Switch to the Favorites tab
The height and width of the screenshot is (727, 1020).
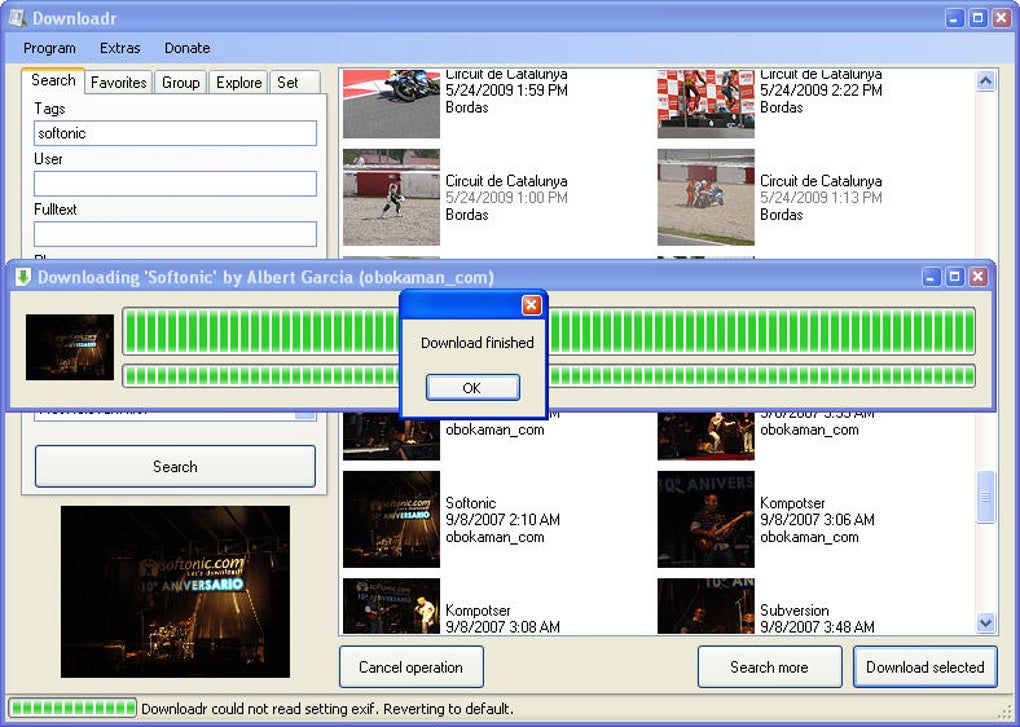[118, 83]
